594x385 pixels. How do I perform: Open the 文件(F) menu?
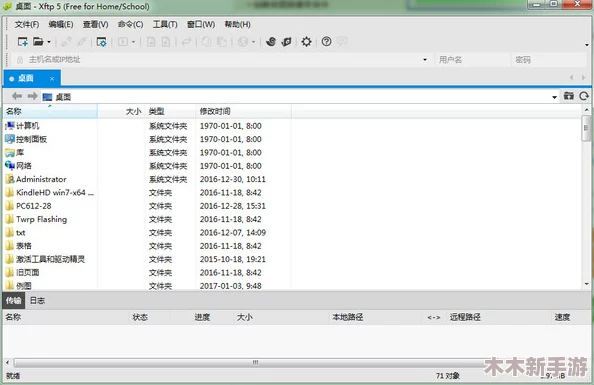pos(27,24)
